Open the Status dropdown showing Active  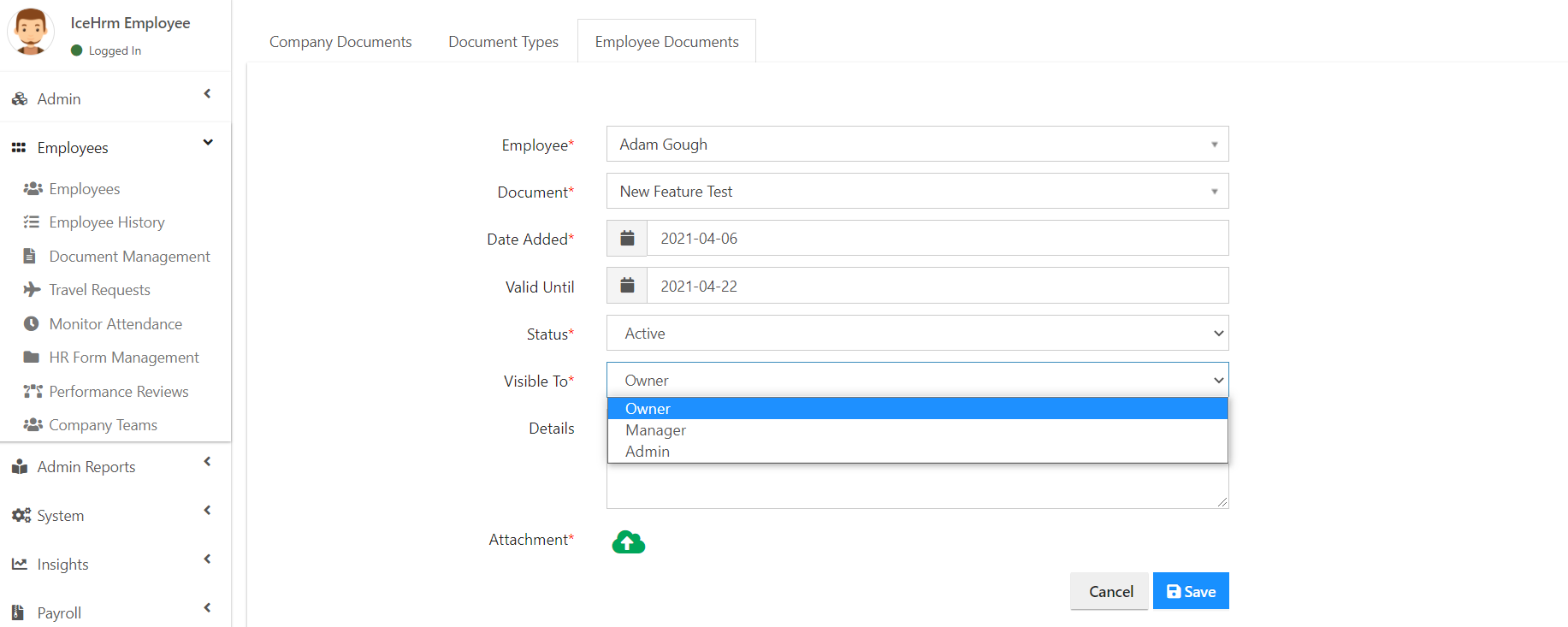click(x=918, y=333)
